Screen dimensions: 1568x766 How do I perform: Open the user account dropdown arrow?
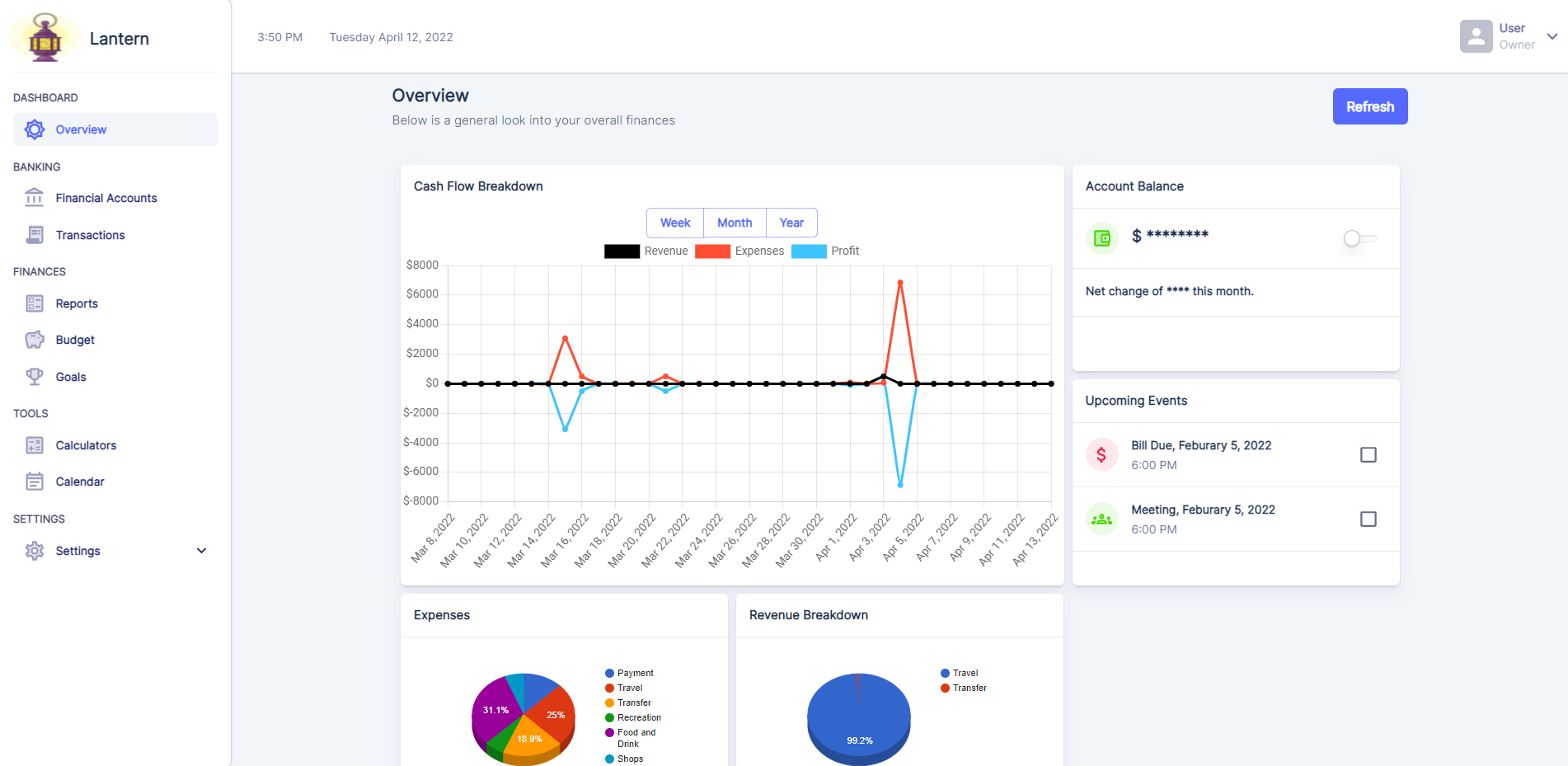click(x=1552, y=36)
